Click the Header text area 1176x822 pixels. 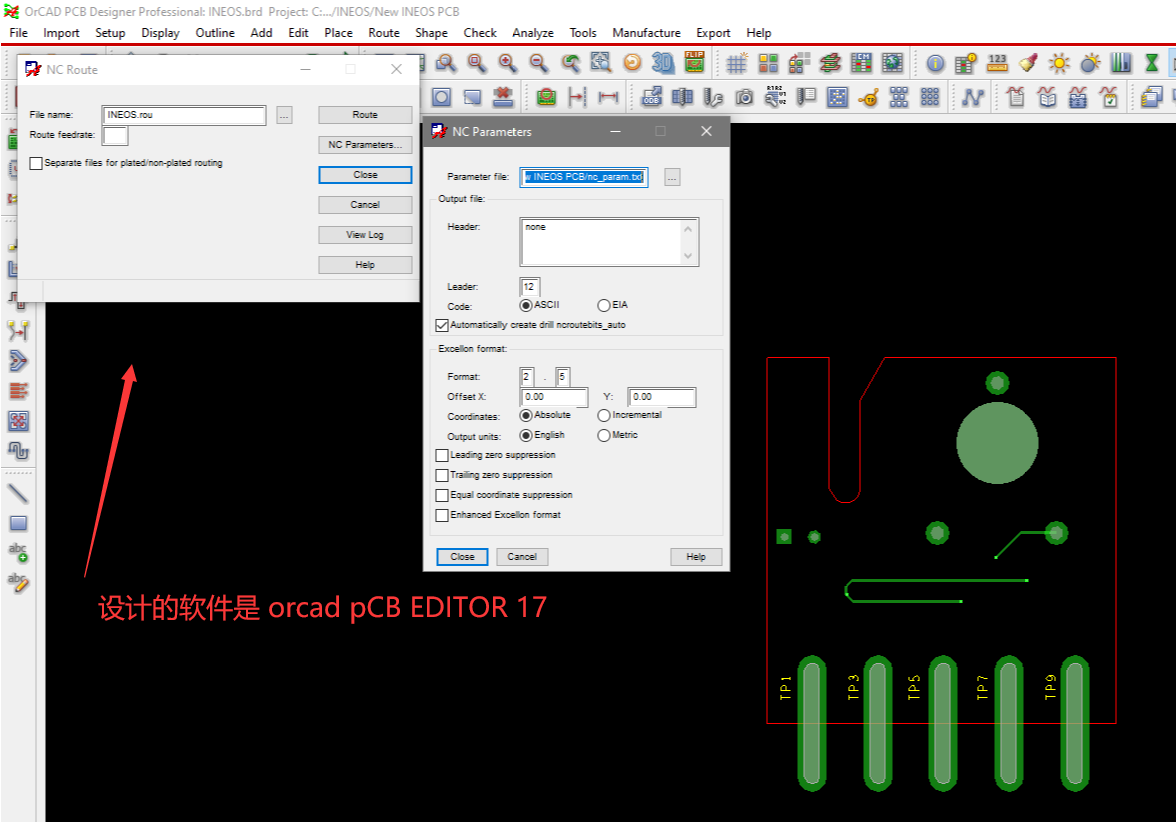coord(609,242)
